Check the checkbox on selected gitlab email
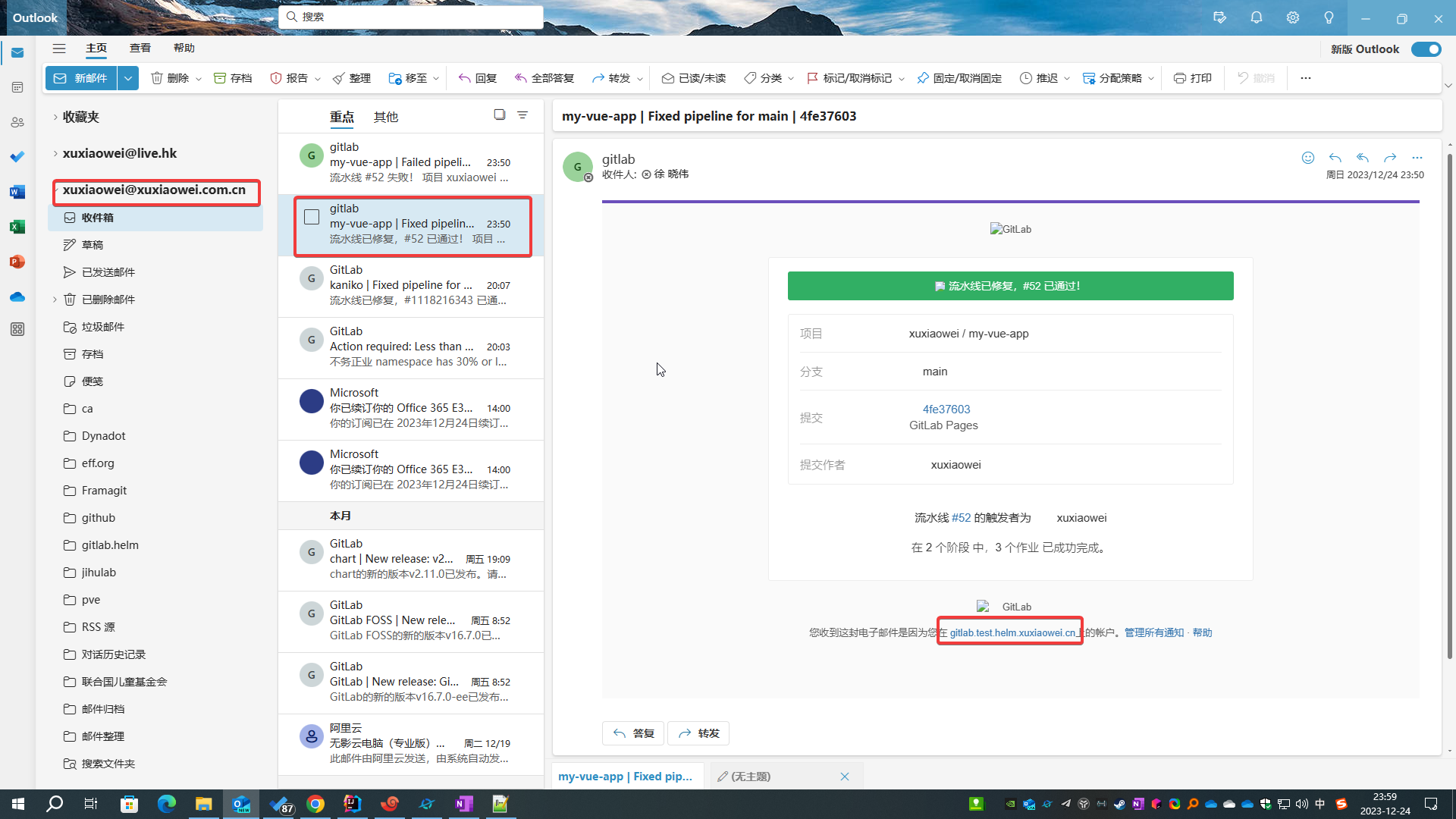1456x819 pixels. point(312,217)
